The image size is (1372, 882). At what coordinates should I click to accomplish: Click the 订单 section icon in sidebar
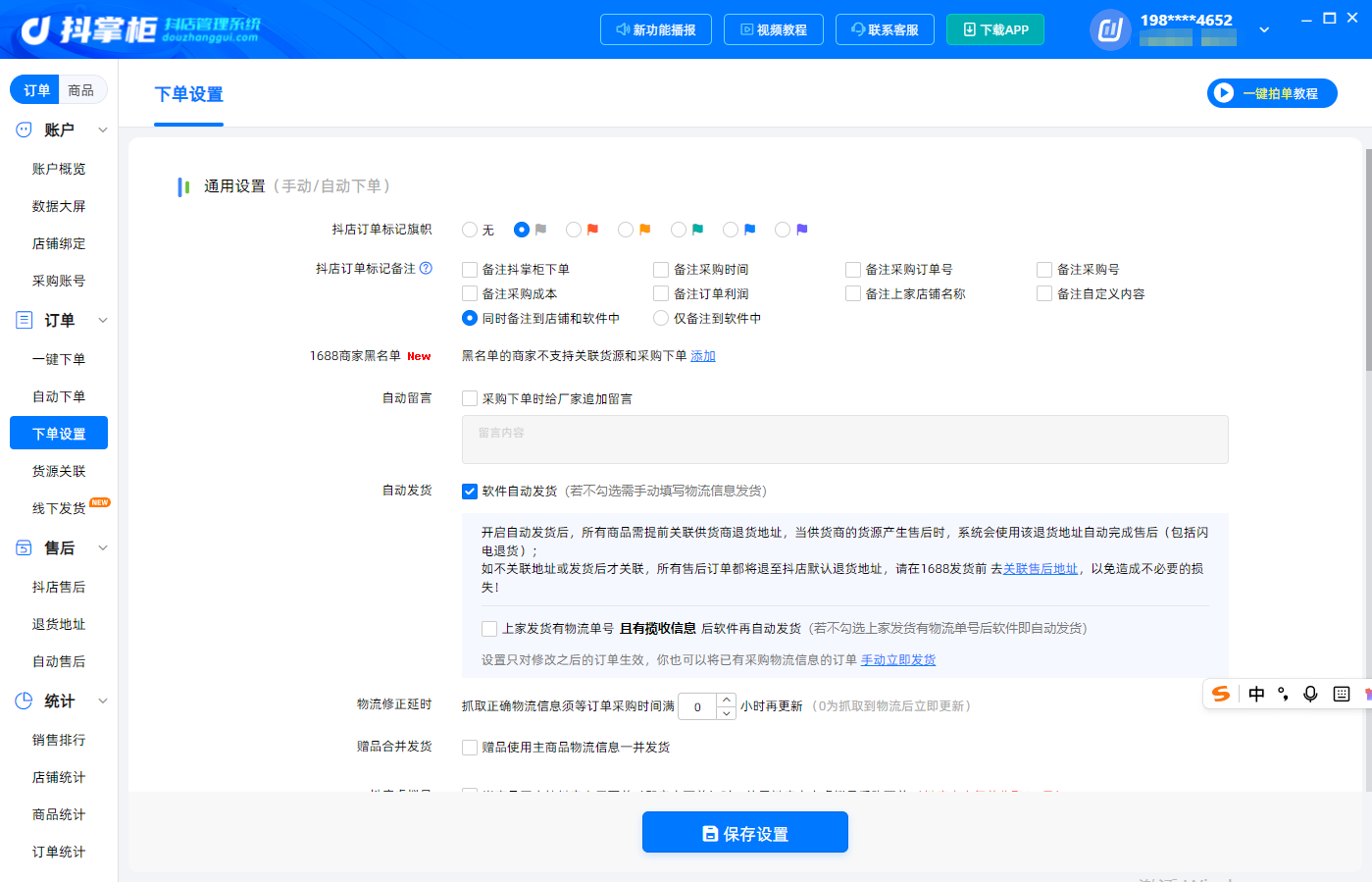(24, 320)
